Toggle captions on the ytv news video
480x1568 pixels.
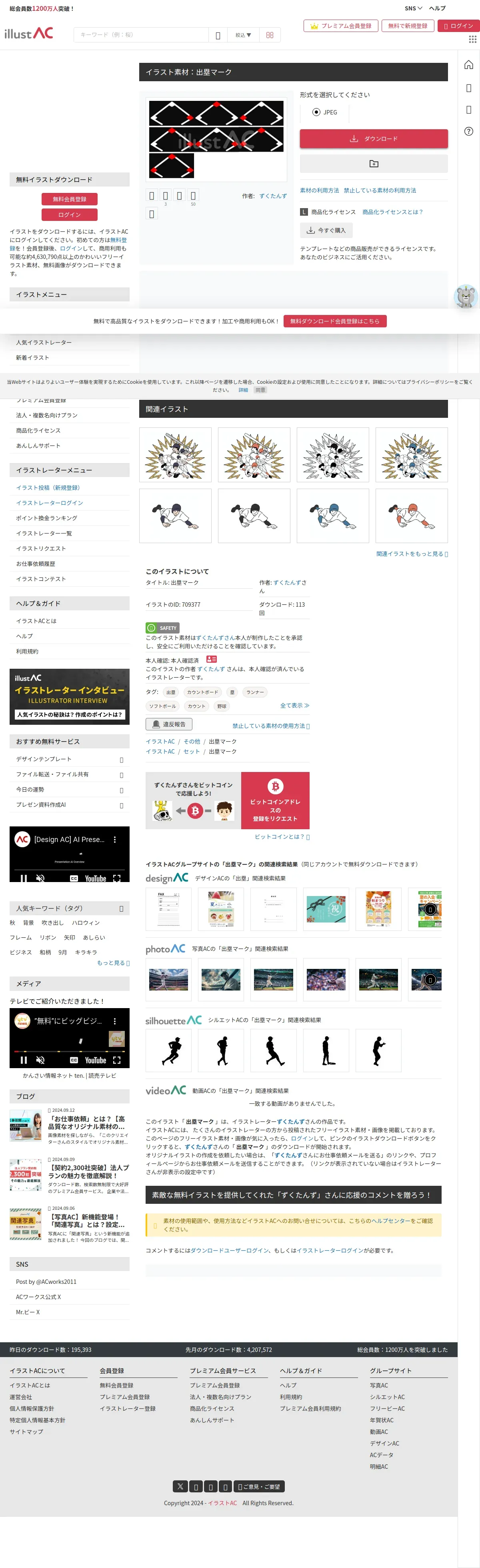pyautogui.click(x=74, y=1060)
